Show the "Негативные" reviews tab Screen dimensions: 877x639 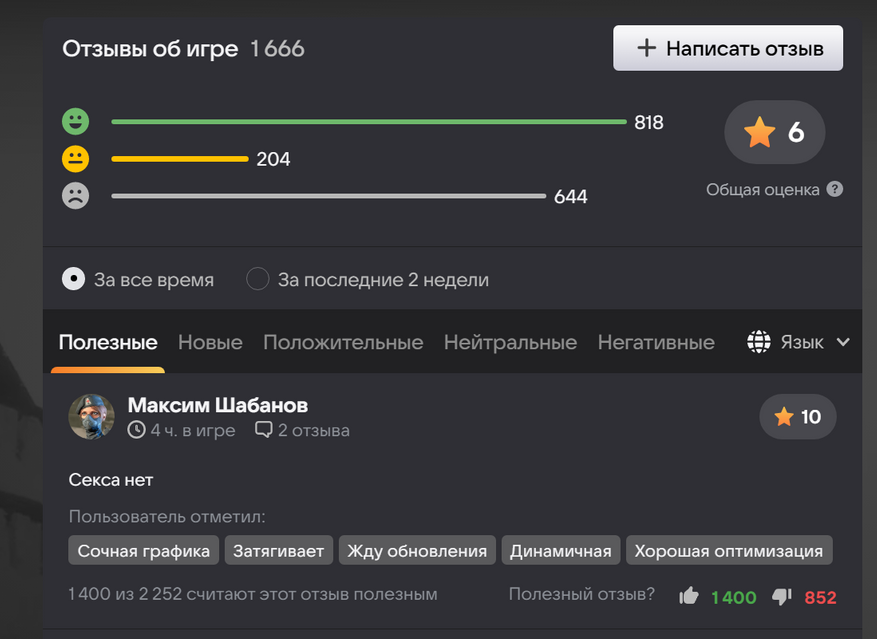[x=656, y=342]
